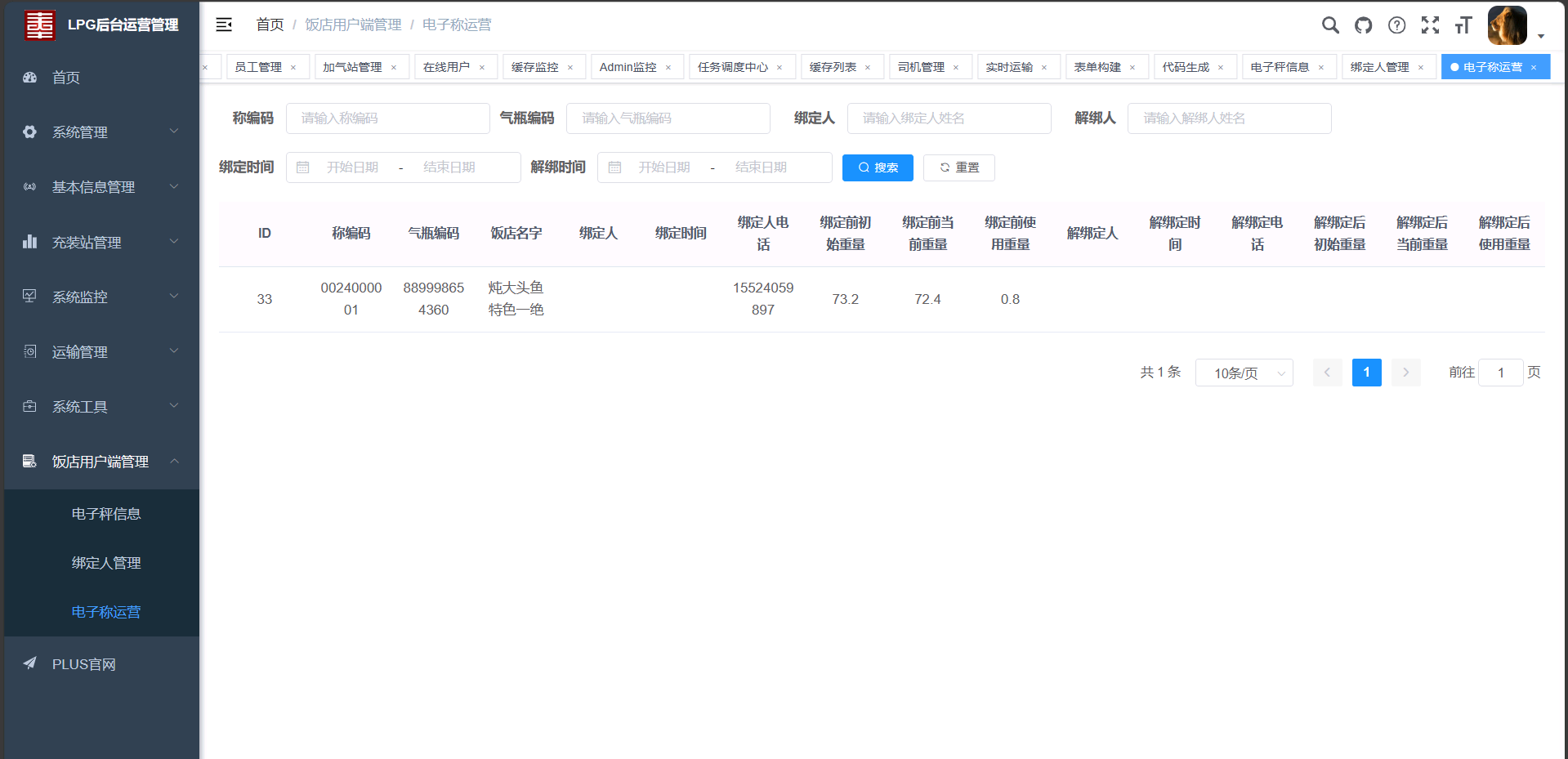Click the 重置 button
The height and width of the screenshot is (759, 1568).
coord(958,167)
